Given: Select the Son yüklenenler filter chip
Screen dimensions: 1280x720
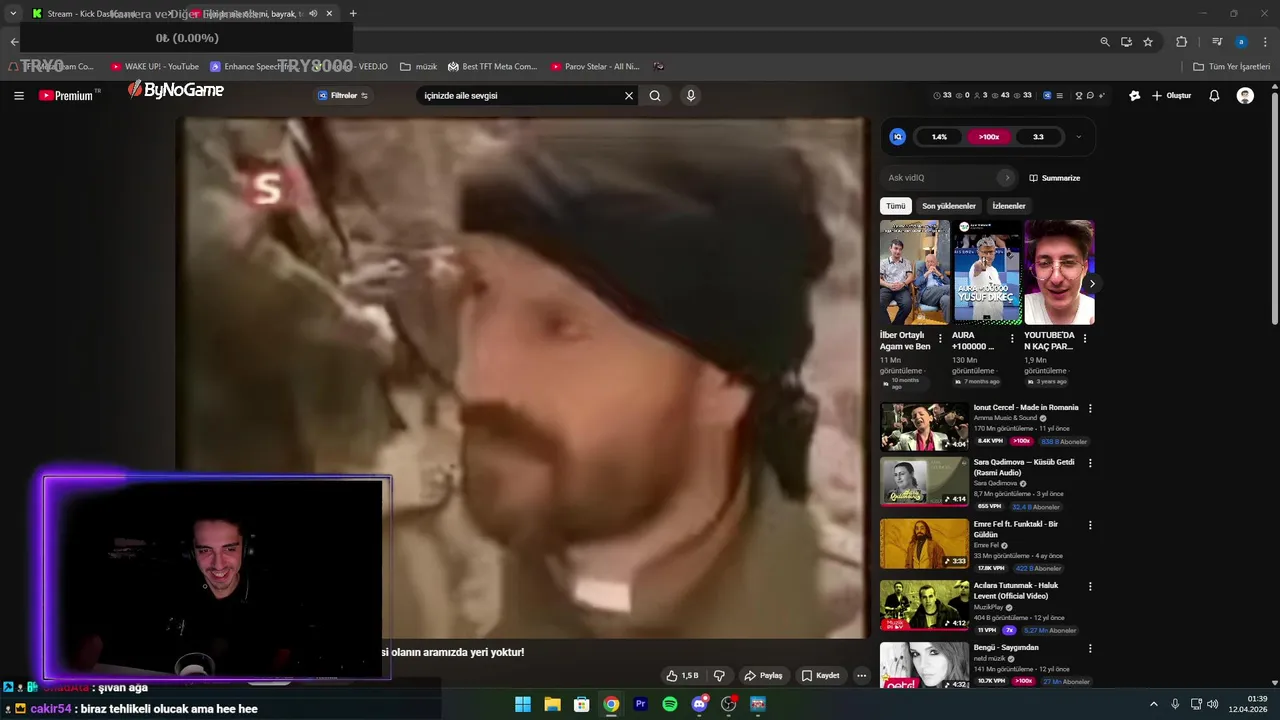Looking at the screenshot, I should tap(949, 206).
